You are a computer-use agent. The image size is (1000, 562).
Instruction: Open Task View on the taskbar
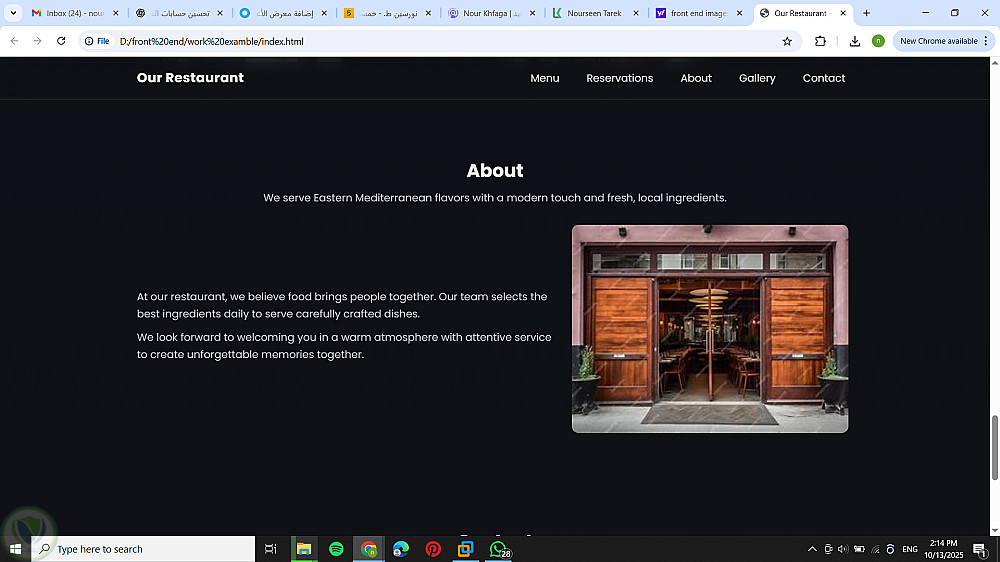pyautogui.click(x=270, y=549)
